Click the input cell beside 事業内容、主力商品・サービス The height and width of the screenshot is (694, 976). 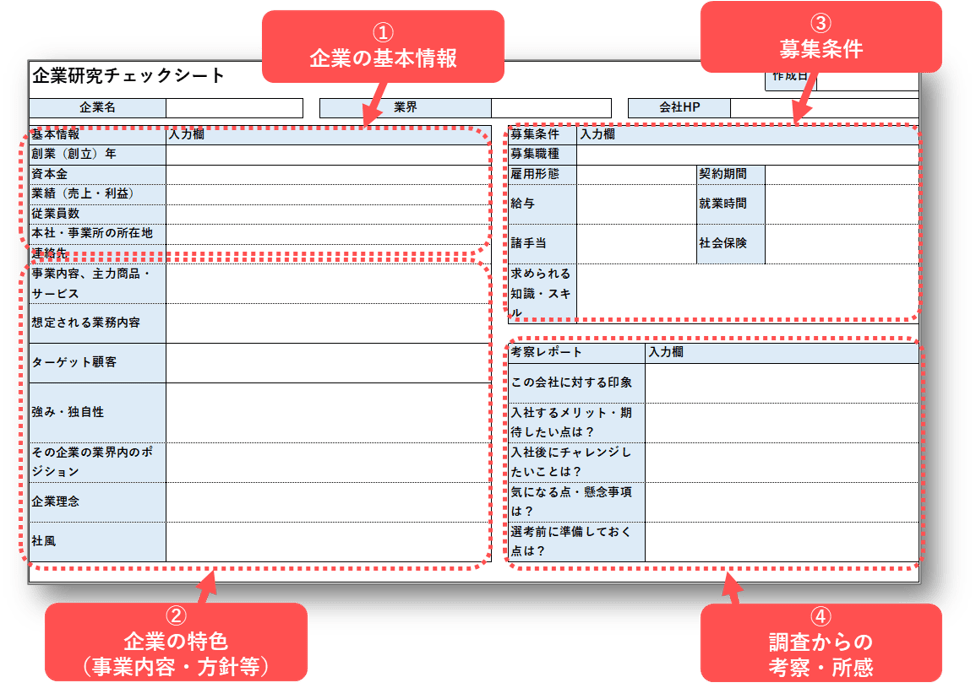(x=328, y=284)
